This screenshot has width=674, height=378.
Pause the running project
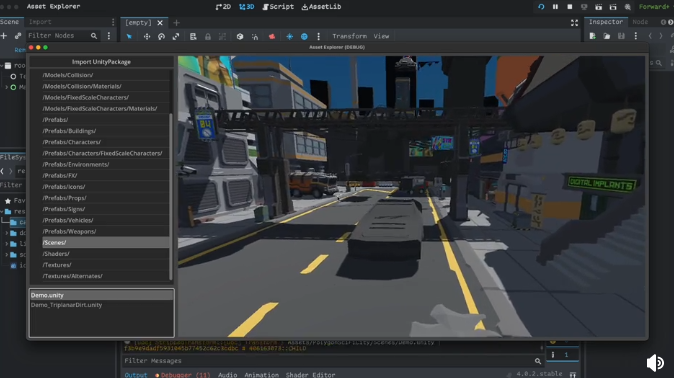(x=555, y=7)
